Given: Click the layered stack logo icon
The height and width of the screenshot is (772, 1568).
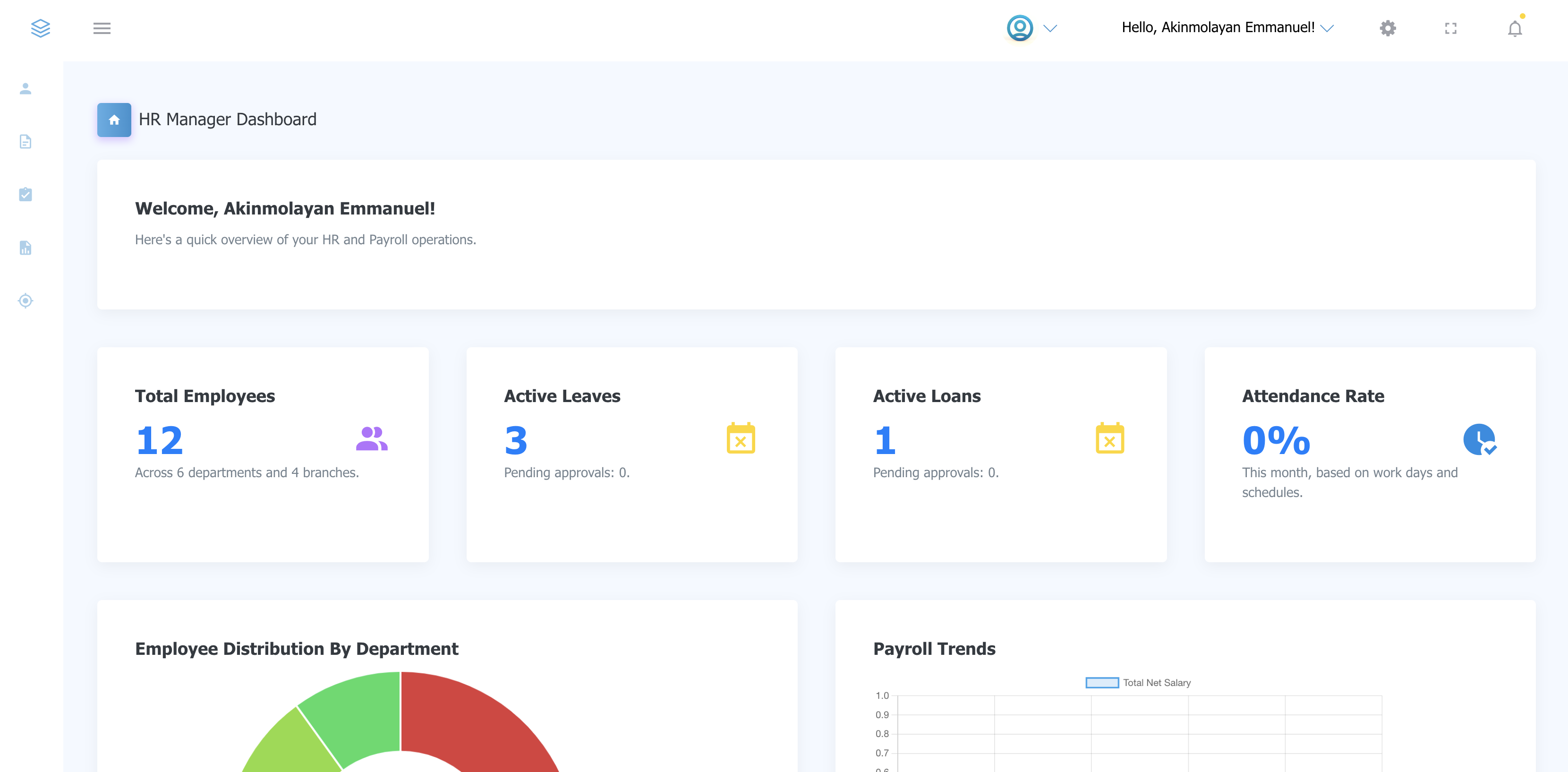Looking at the screenshot, I should (x=40, y=28).
